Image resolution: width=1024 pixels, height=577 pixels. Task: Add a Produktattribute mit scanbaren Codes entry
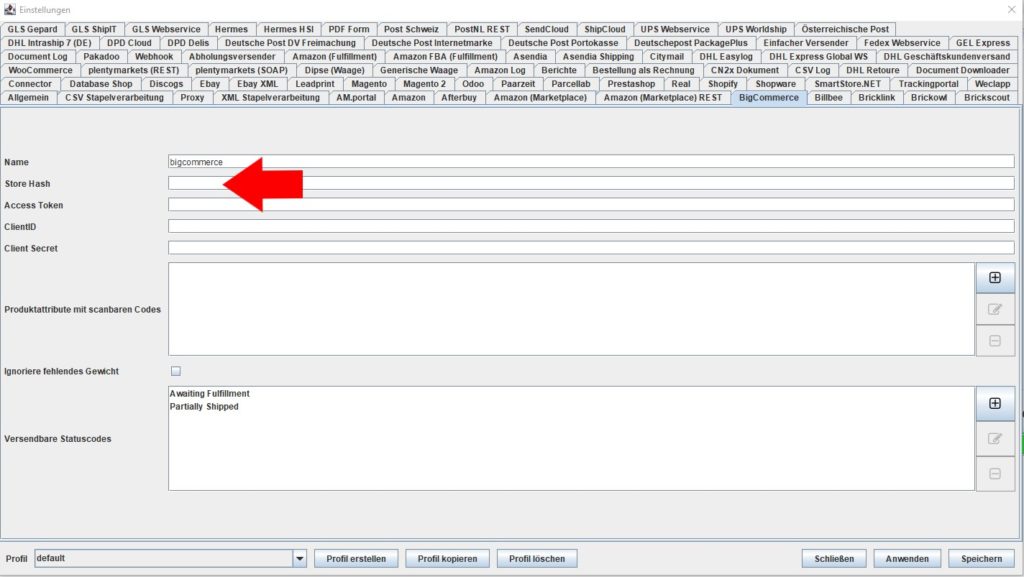pyautogui.click(x=995, y=278)
